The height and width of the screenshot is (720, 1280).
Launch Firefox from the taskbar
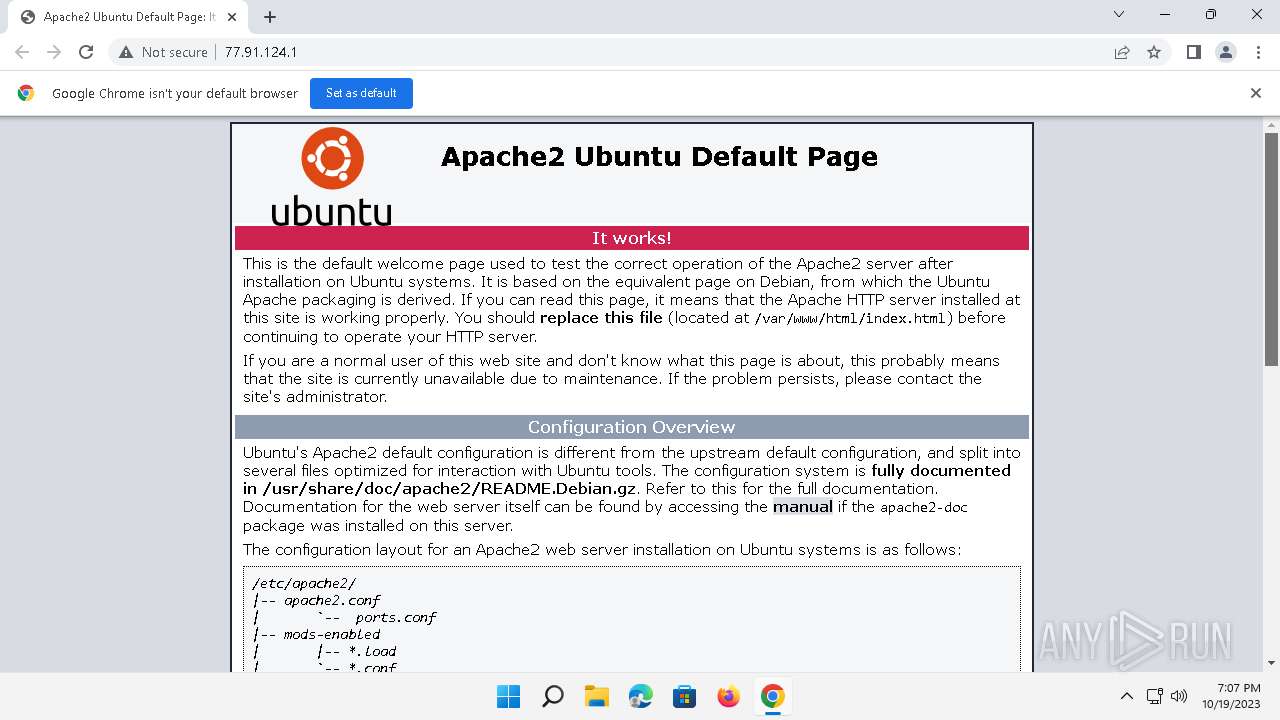pos(729,696)
